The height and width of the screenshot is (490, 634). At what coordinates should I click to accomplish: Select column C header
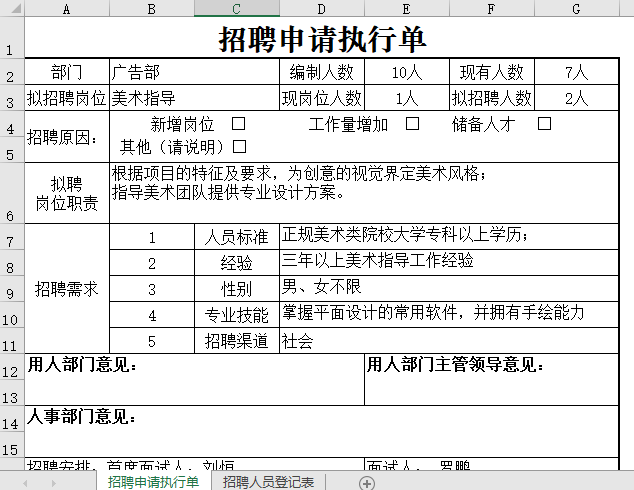coord(236,9)
